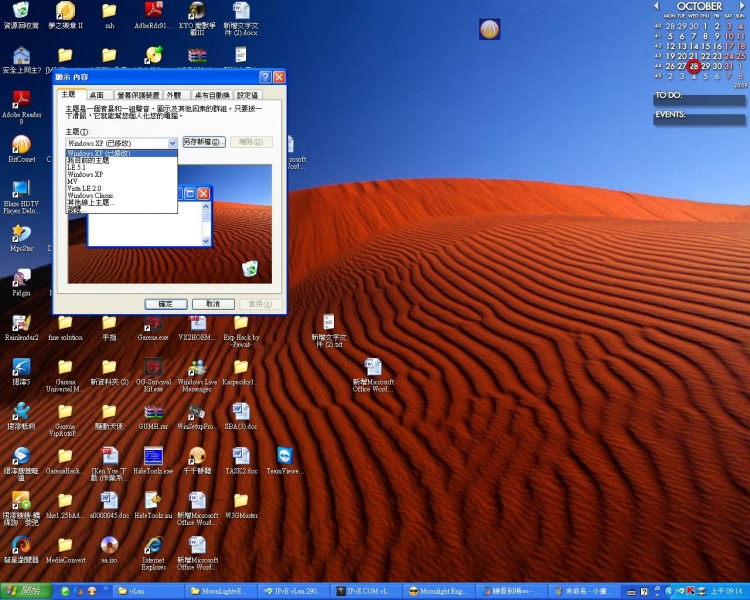Click the 取消 button
Image resolution: width=750 pixels, height=600 pixels.
[x=213, y=304]
